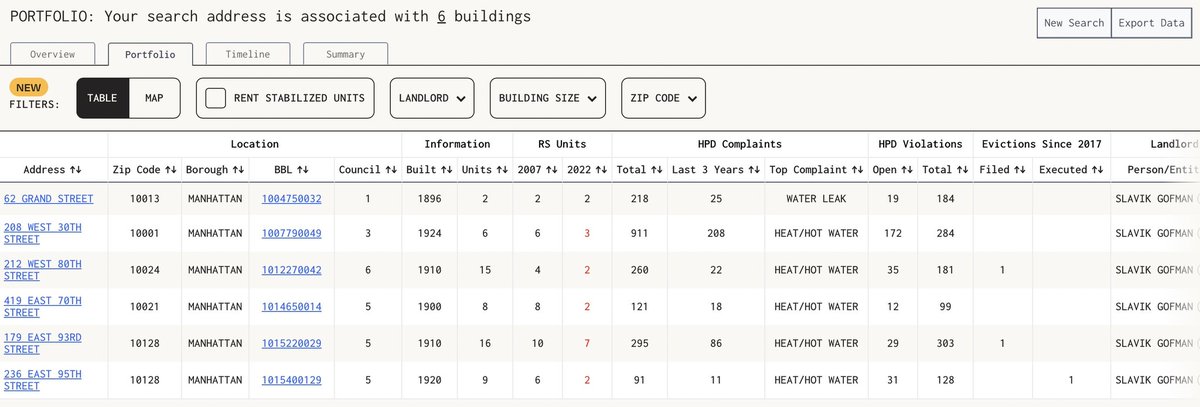The height and width of the screenshot is (407, 1200).
Task: Open BBL link 1012270042
Action: tap(292, 270)
